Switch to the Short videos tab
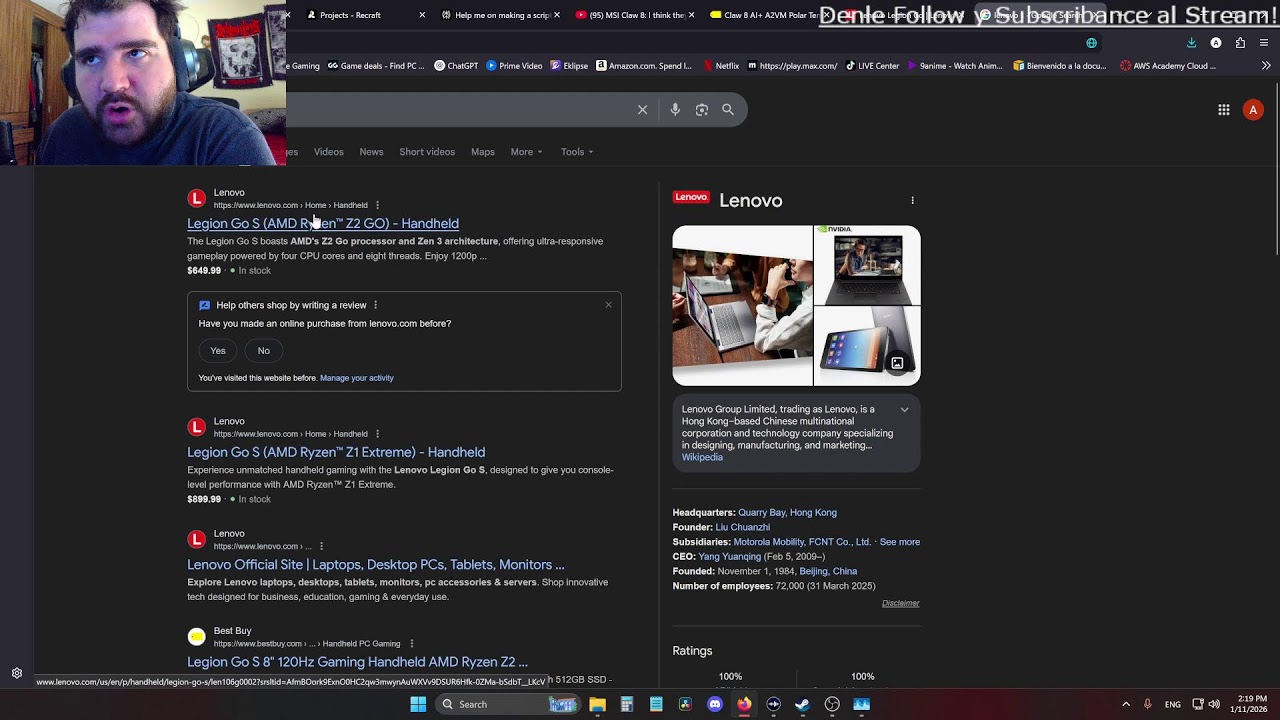 coord(427,152)
